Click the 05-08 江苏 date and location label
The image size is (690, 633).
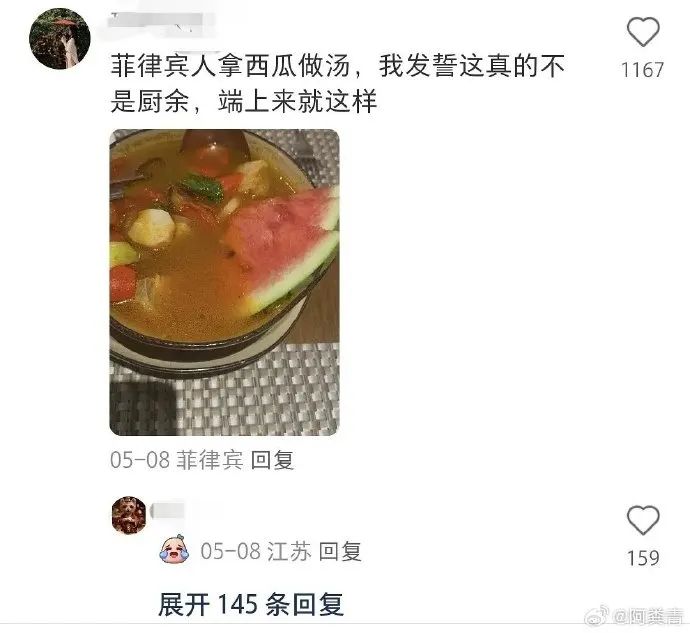(x=256, y=552)
